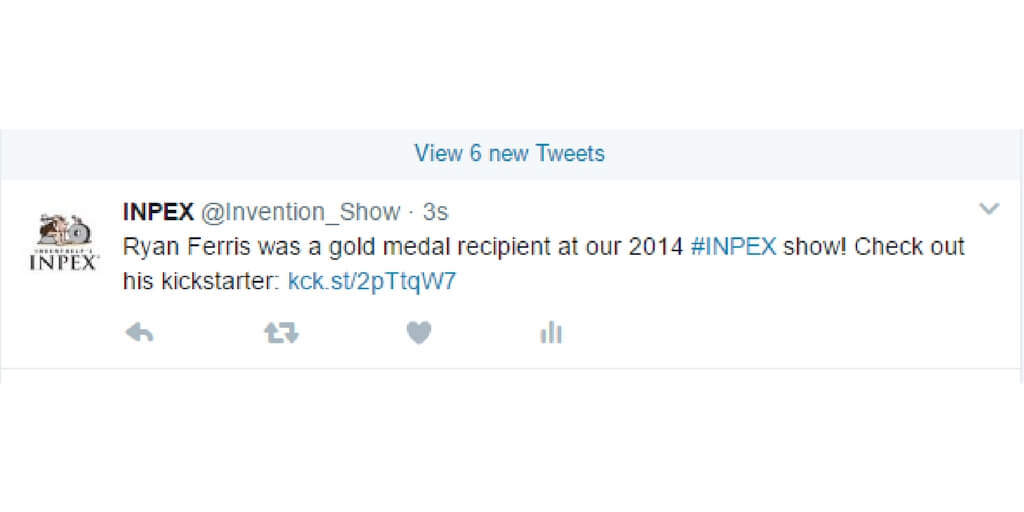Like the tweet with the heart icon

point(419,334)
